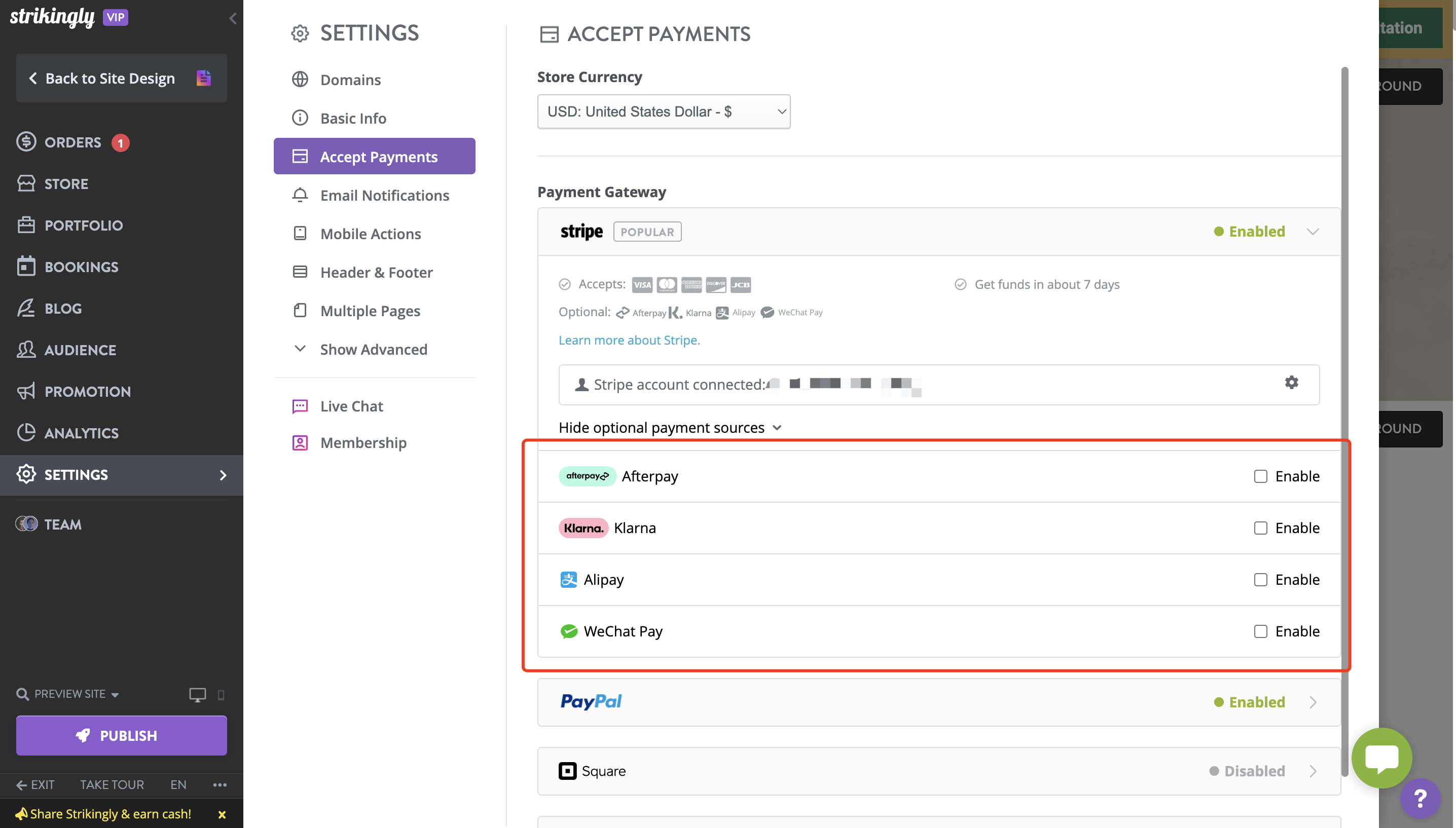Open Orders in sidebar
The height and width of the screenshot is (828, 1456).
[73, 142]
